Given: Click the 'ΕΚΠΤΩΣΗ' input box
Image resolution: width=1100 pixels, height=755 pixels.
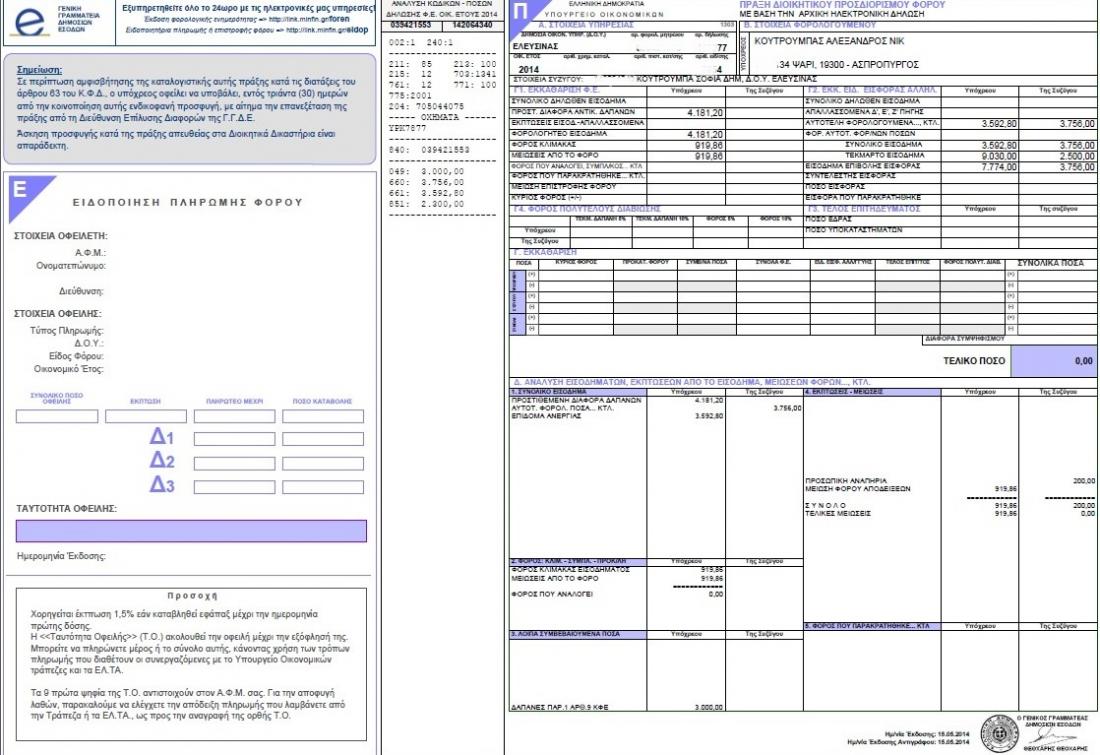Looking at the screenshot, I should pyautogui.click(x=146, y=416).
